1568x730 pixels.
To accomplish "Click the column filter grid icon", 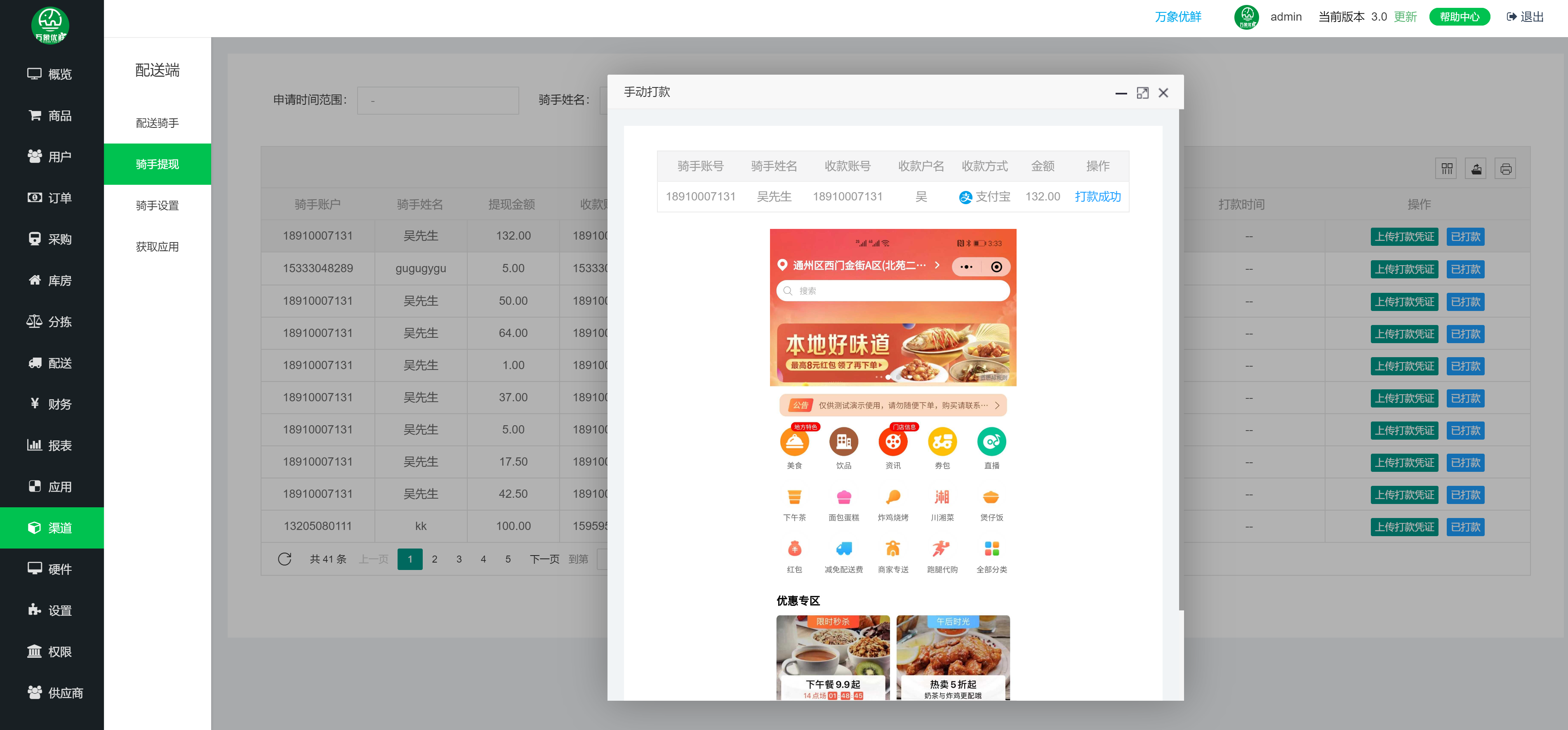I will pyautogui.click(x=1446, y=169).
